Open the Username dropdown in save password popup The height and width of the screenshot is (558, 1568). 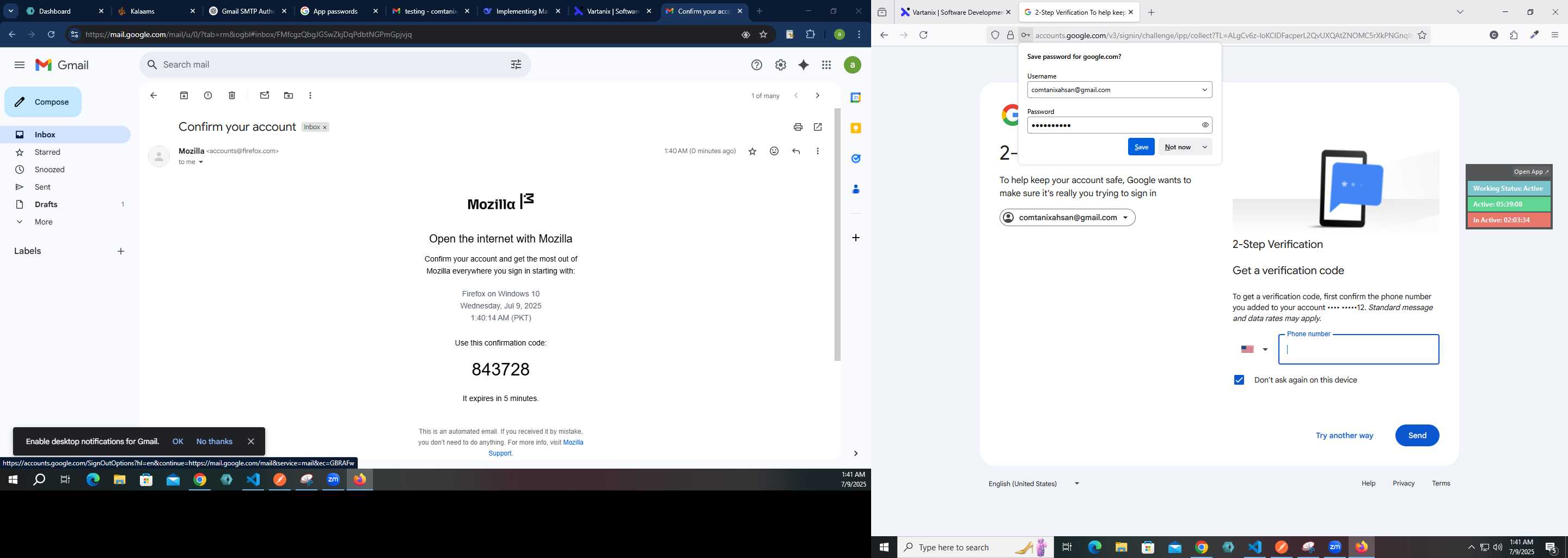coord(1205,89)
